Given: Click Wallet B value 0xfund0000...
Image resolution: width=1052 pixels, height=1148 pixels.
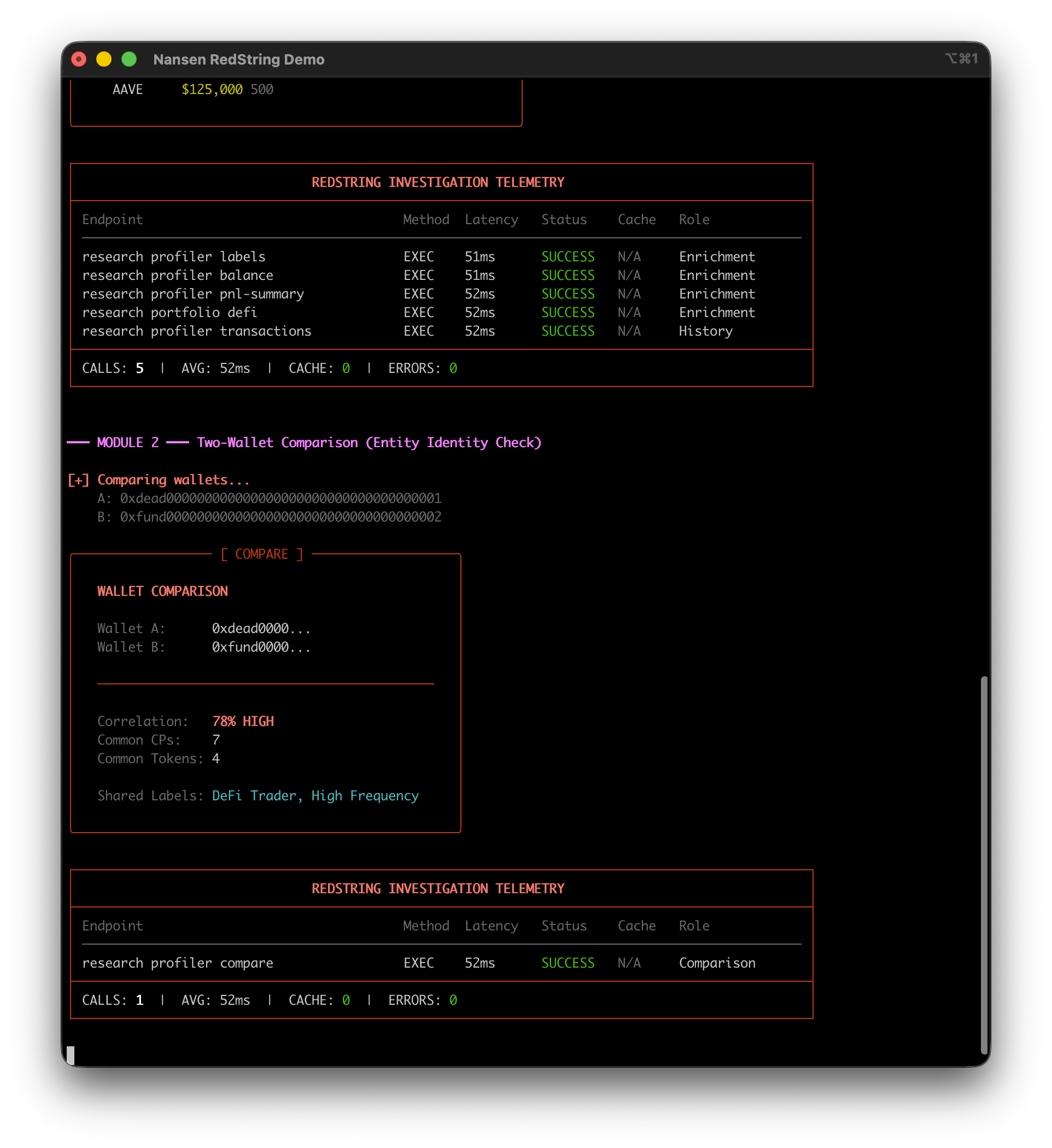Looking at the screenshot, I should [261, 647].
